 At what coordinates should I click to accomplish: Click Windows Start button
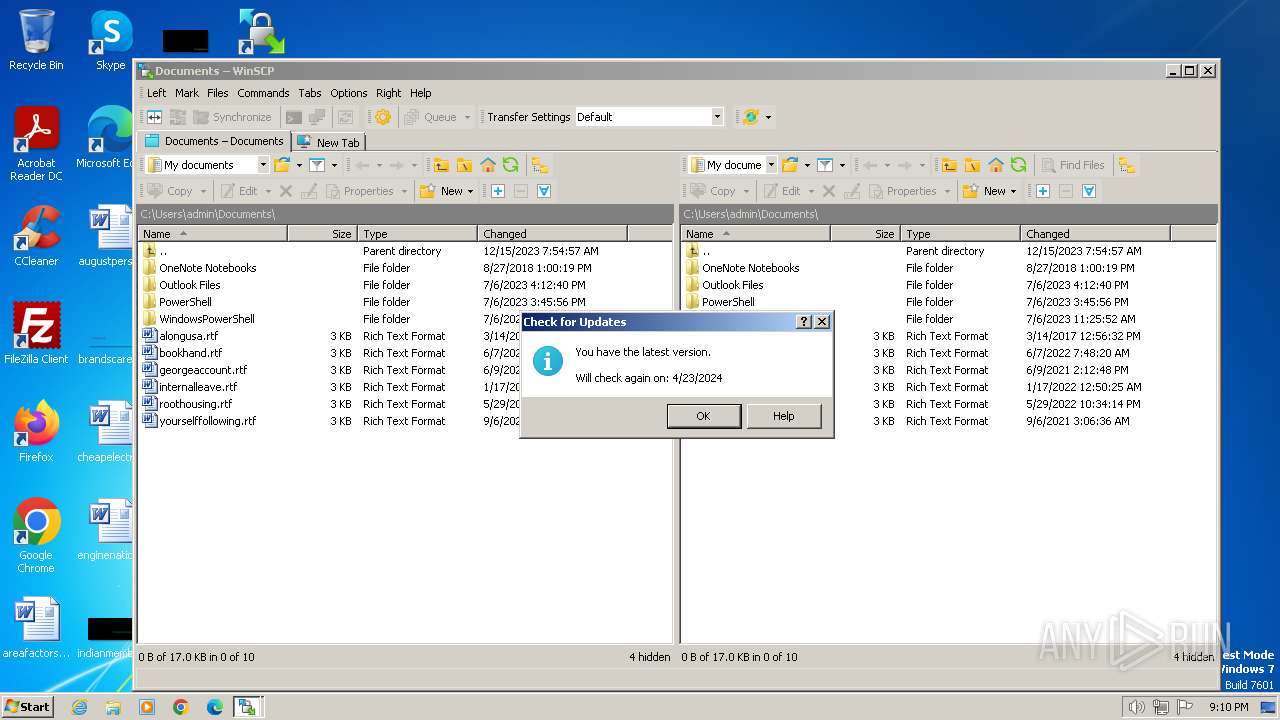point(27,706)
